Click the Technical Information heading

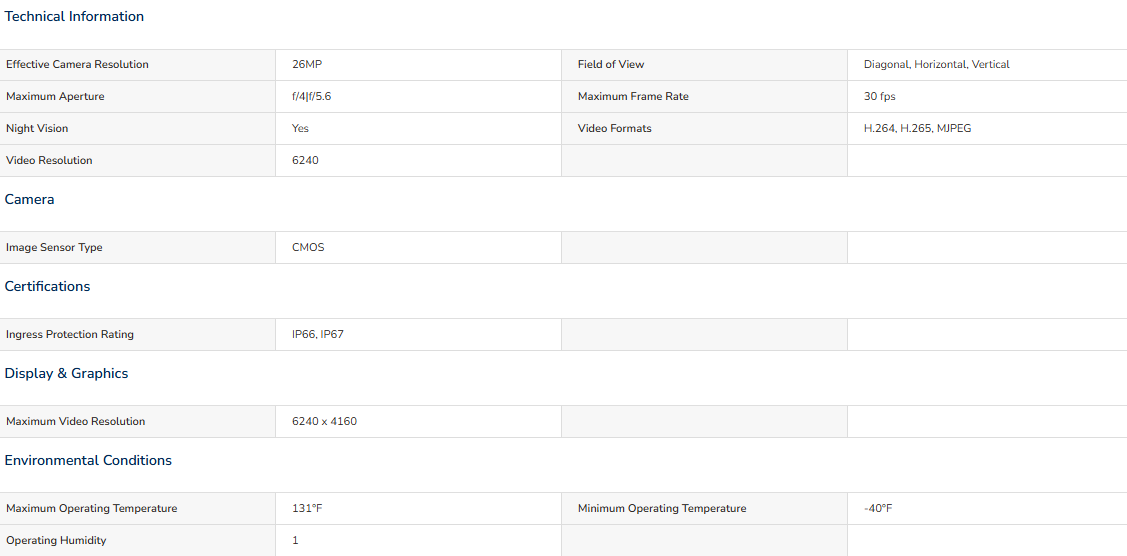tap(74, 17)
